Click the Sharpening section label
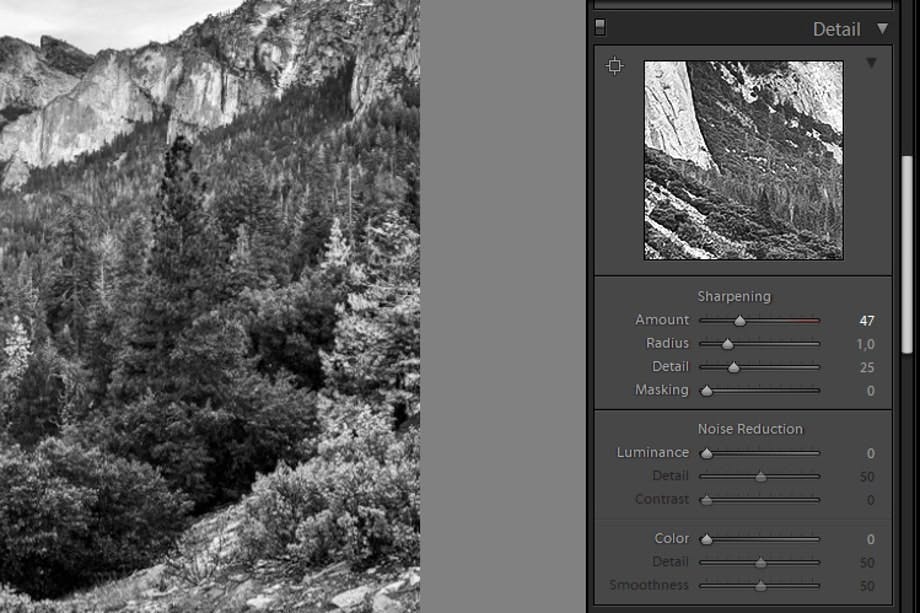 pos(734,296)
